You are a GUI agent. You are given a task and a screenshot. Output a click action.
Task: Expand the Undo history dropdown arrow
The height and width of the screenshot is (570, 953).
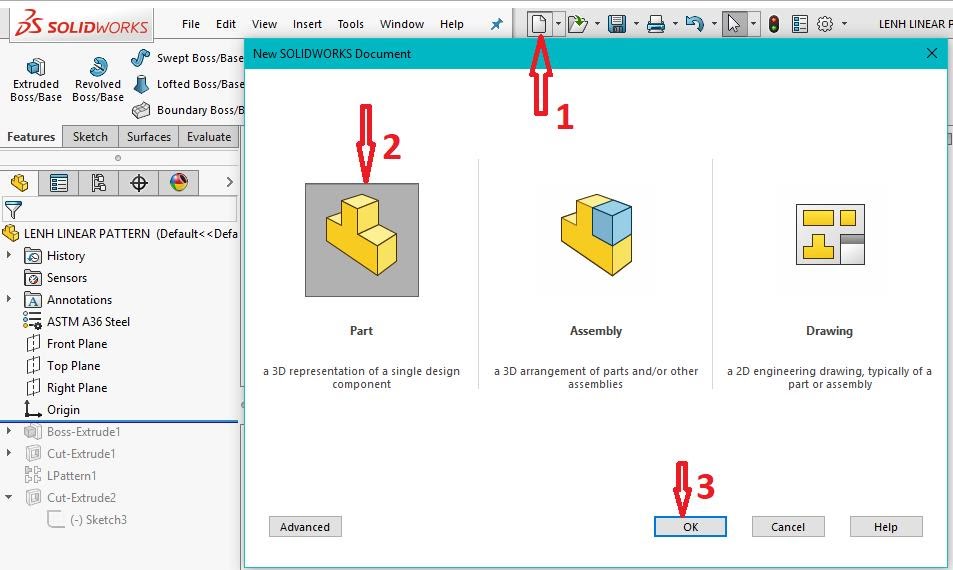pos(714,24)
